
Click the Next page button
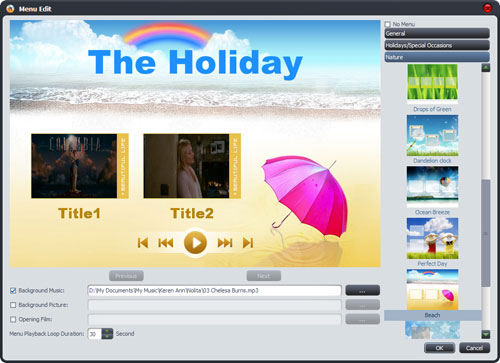264,276
